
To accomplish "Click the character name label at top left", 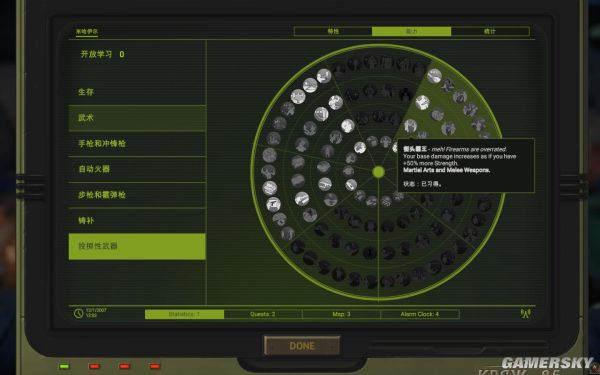I will pyautogui.click(x=87, y=32).
